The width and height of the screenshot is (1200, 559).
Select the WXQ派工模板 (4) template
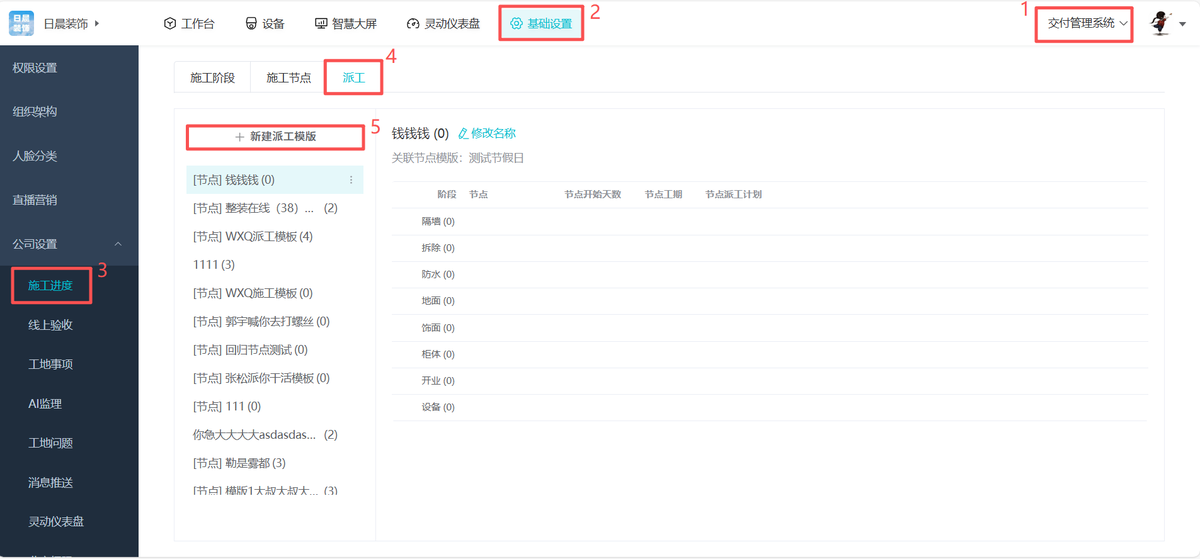(253, 237)
